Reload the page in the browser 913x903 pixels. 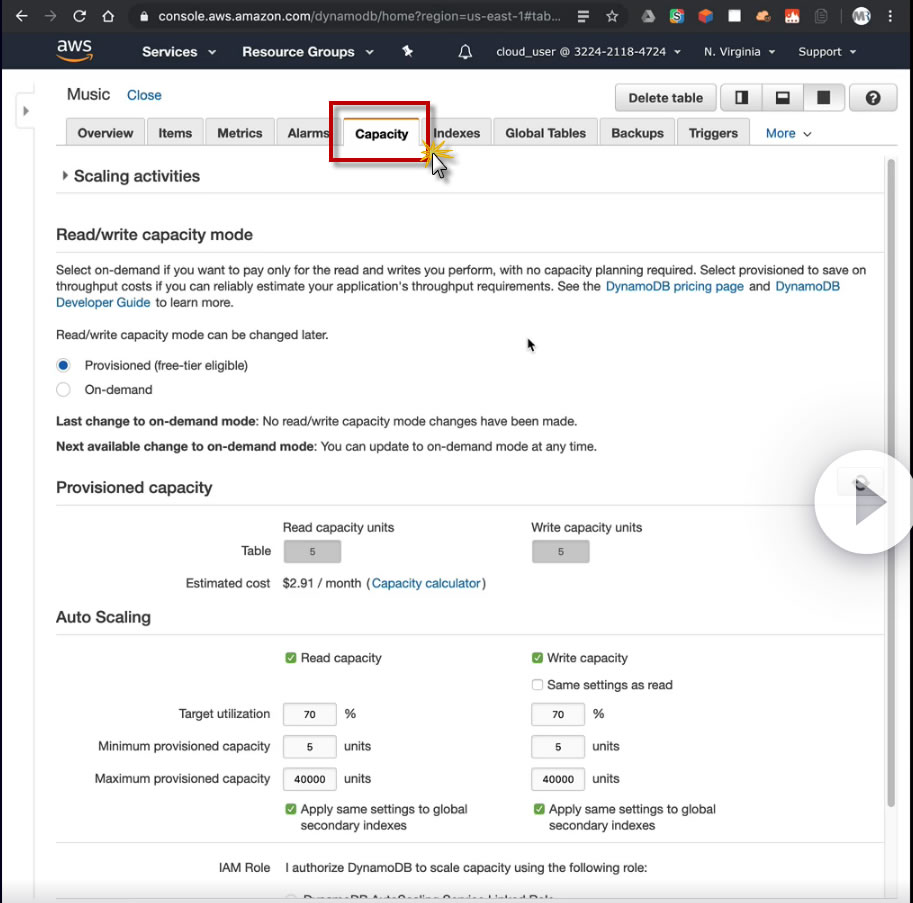pos(79,17)
